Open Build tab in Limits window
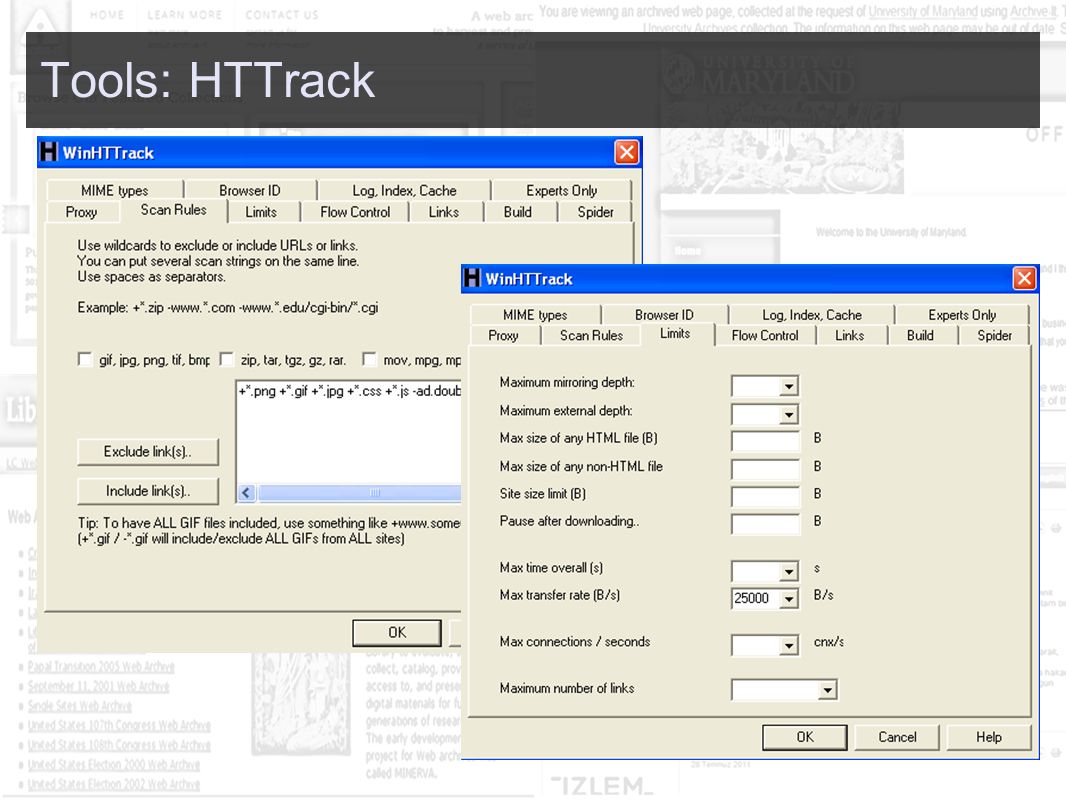The width and height of the screenshot is (1066, 800). pos(921,335)
